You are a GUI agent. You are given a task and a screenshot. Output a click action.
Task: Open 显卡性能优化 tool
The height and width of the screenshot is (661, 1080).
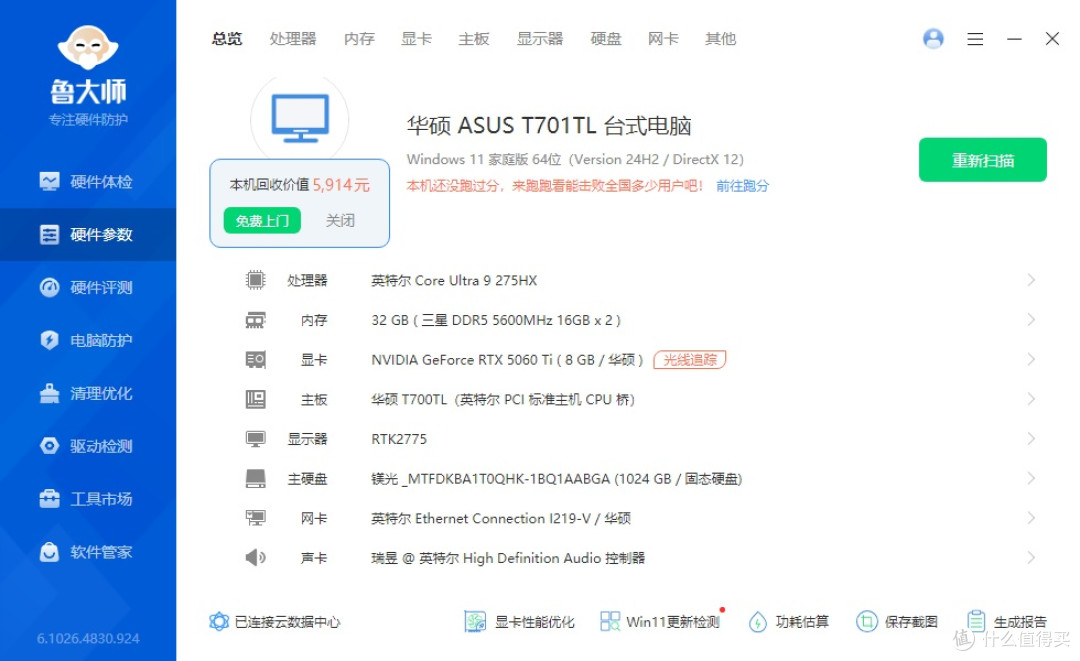point(519,622)
